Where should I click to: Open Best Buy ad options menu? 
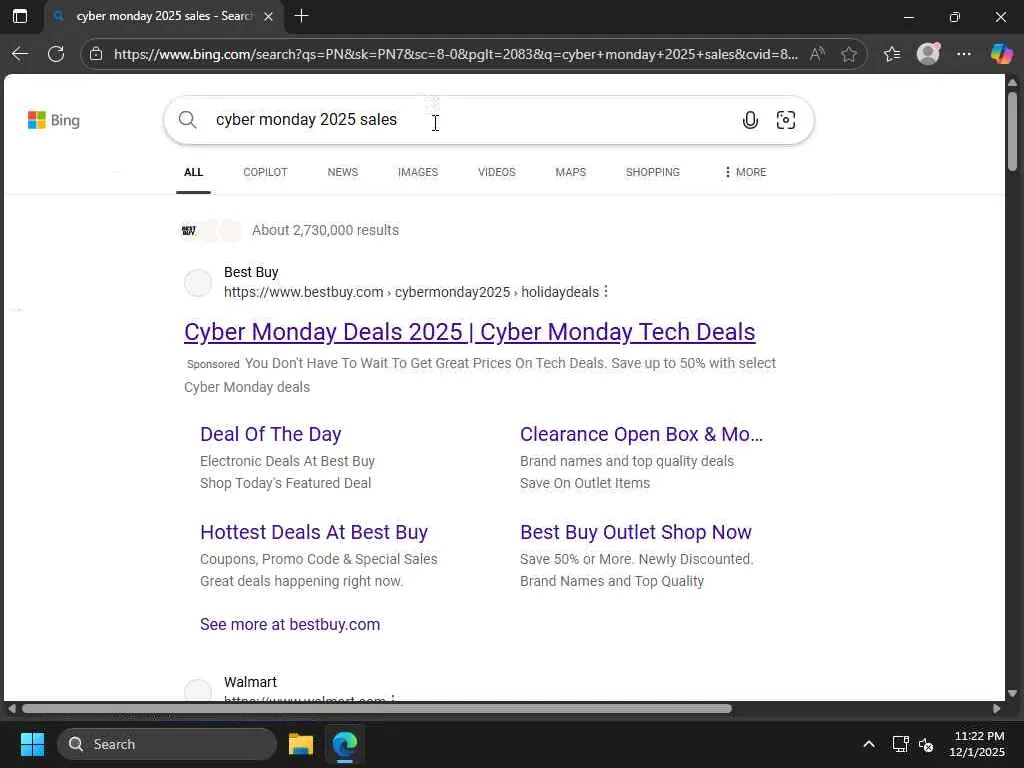coord(606,291)
